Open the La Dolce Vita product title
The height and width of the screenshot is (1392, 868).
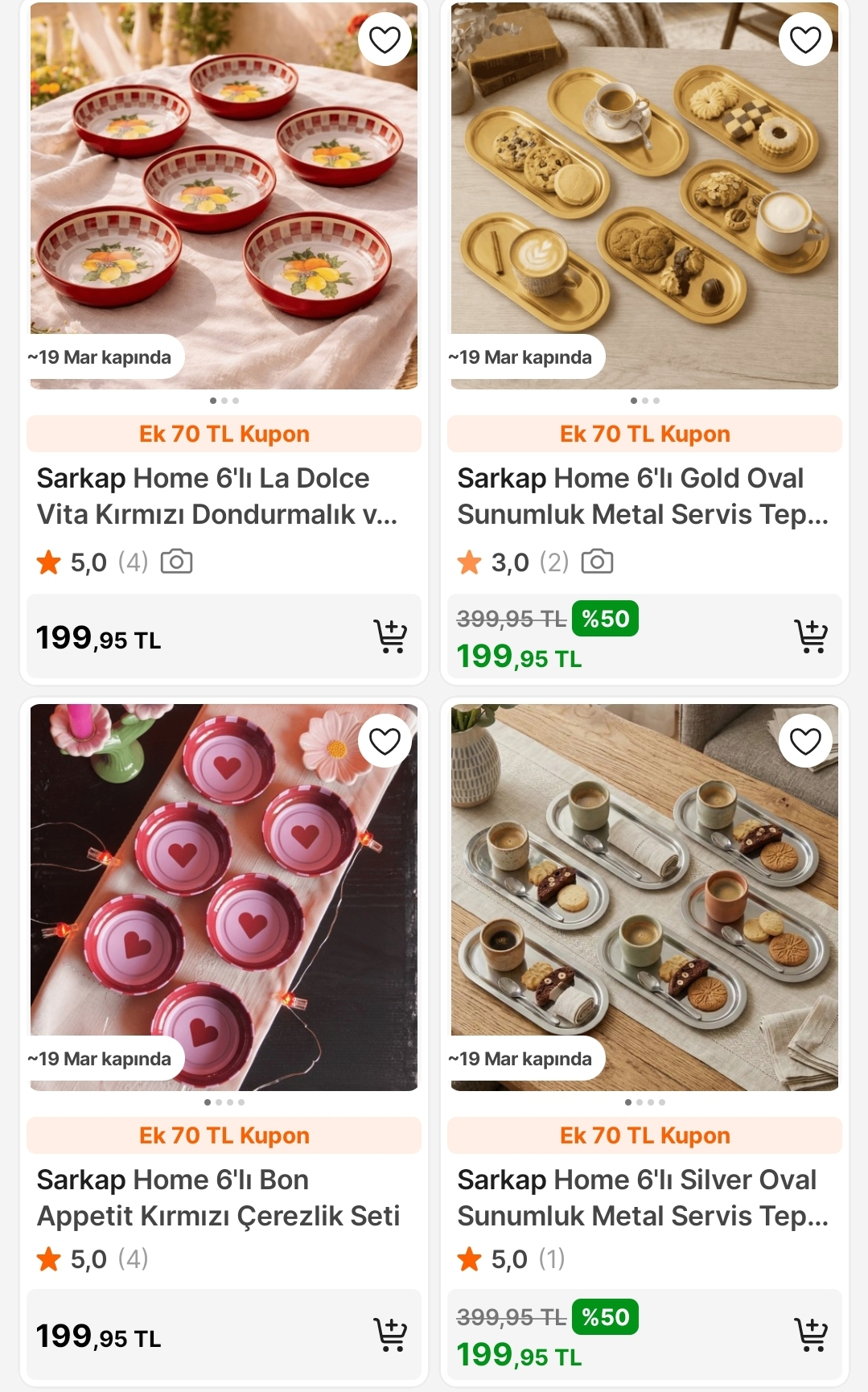(217, 496)
